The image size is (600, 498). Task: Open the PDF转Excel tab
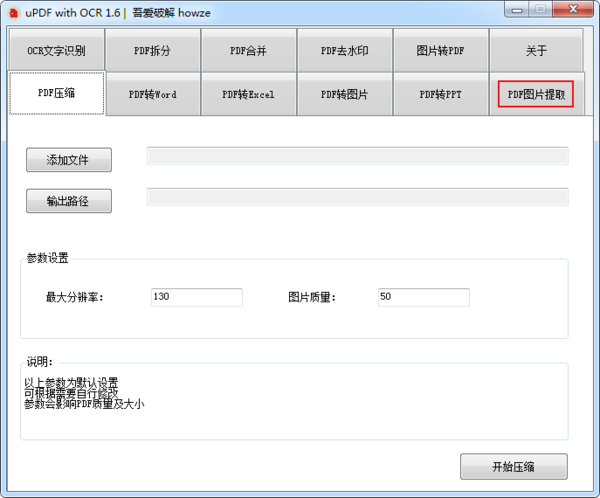coord(248,95)
